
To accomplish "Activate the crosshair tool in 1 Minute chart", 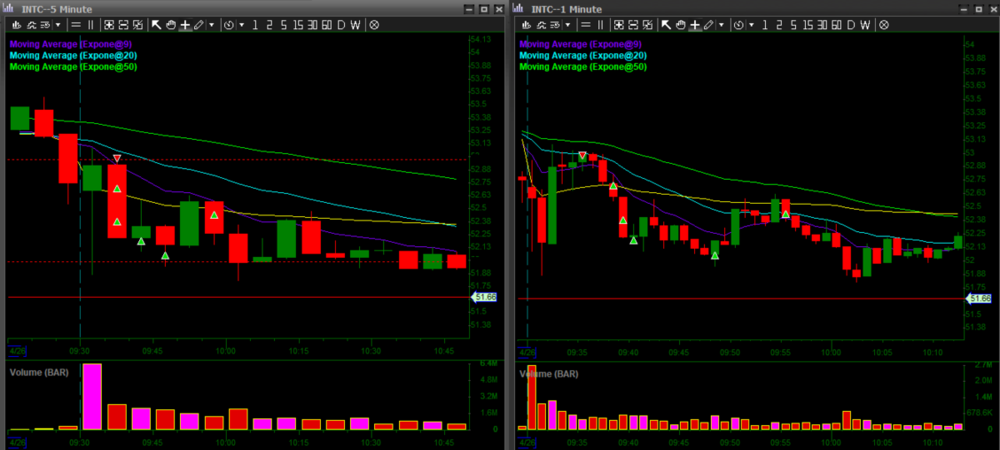I will [x=695, y=24].
